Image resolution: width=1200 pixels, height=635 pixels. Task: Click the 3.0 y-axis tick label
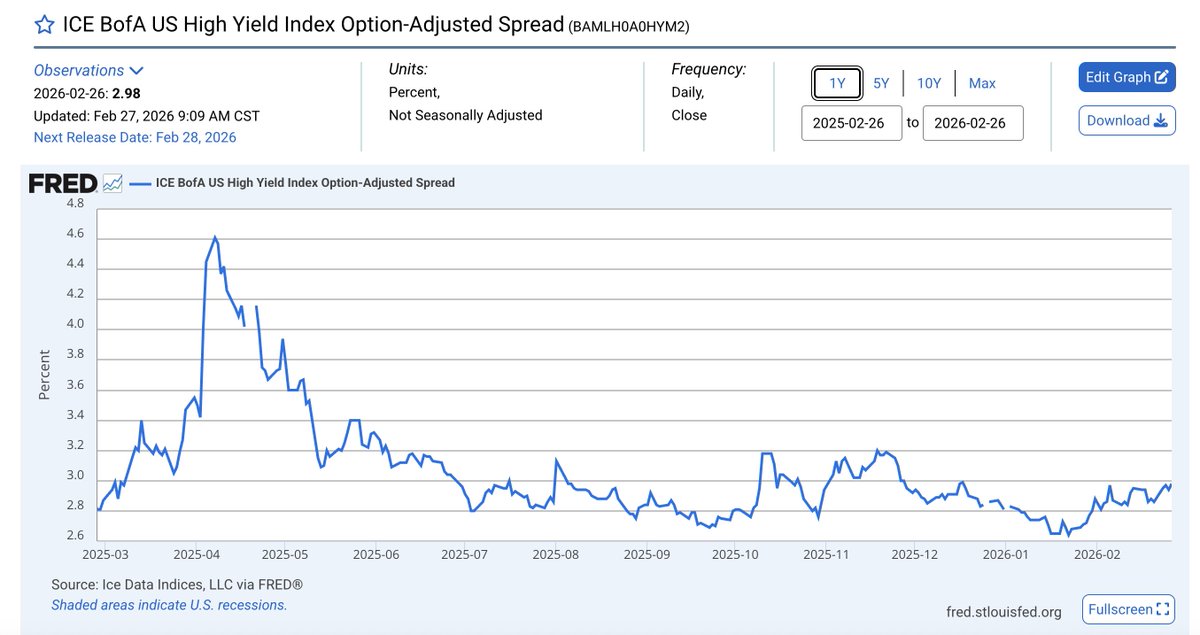tap(75, 476)
